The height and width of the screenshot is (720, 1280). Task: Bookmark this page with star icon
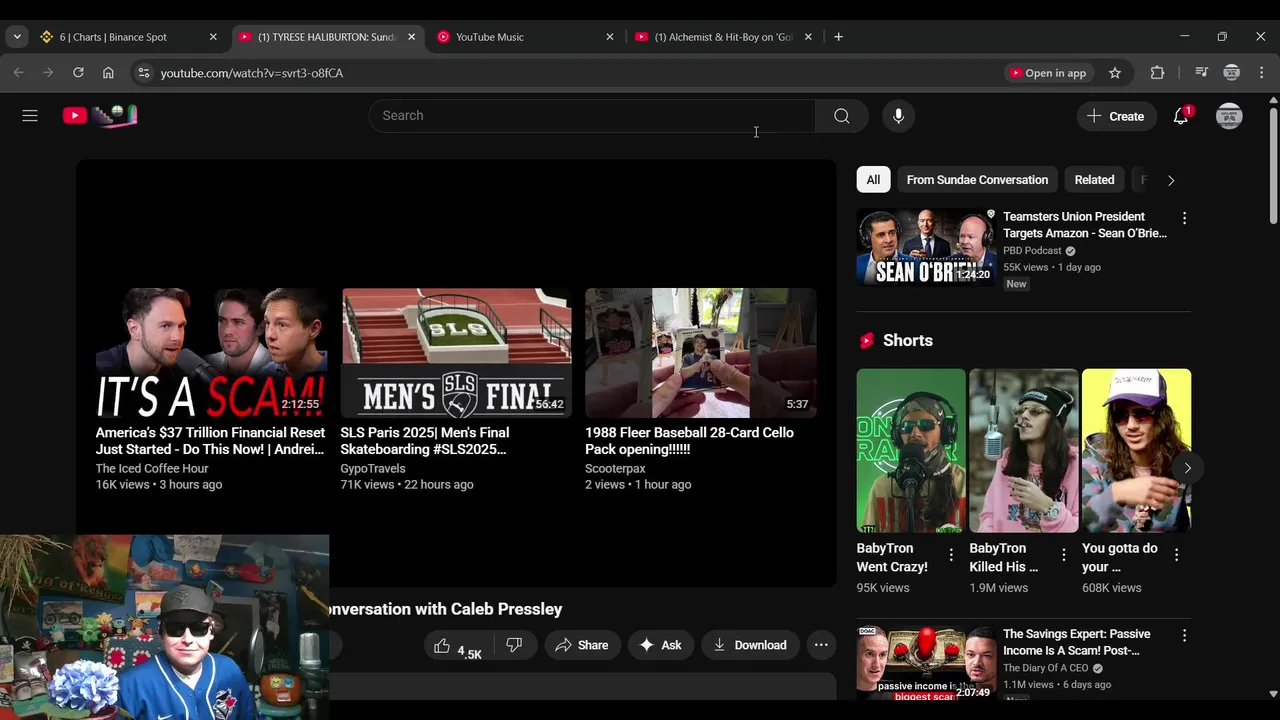coord(1115,73)
